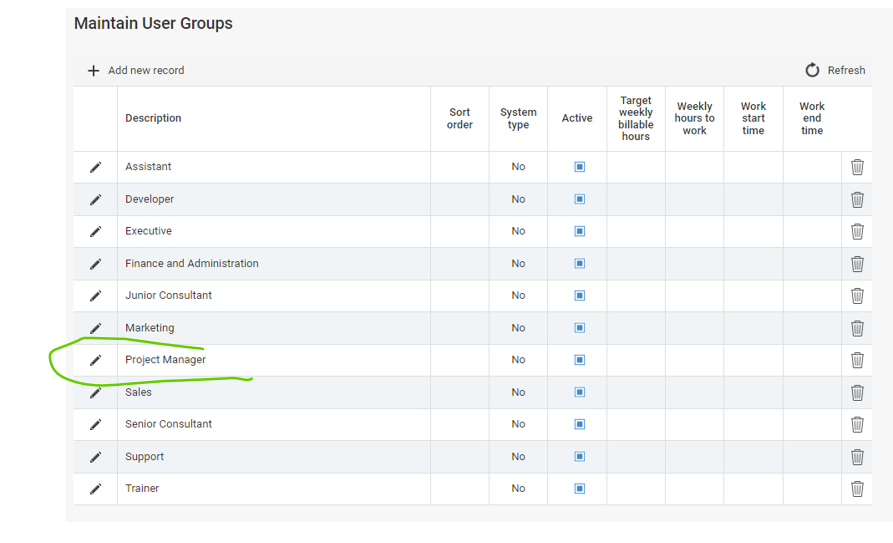This screenshot has height=543, width=893.
Task: Edit Finance and Administration with pencil icon
Action: (x=96, y=264)
